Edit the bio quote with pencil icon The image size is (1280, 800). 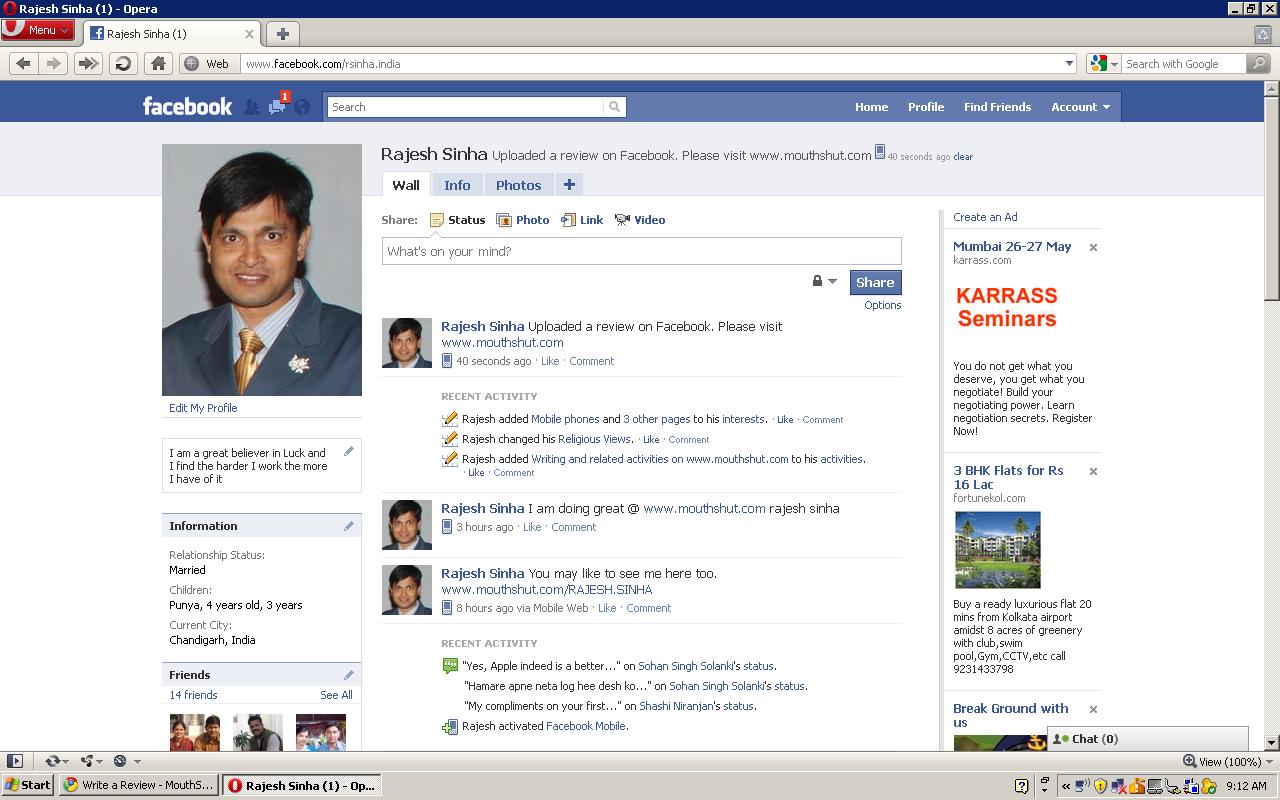pos(349,451)
